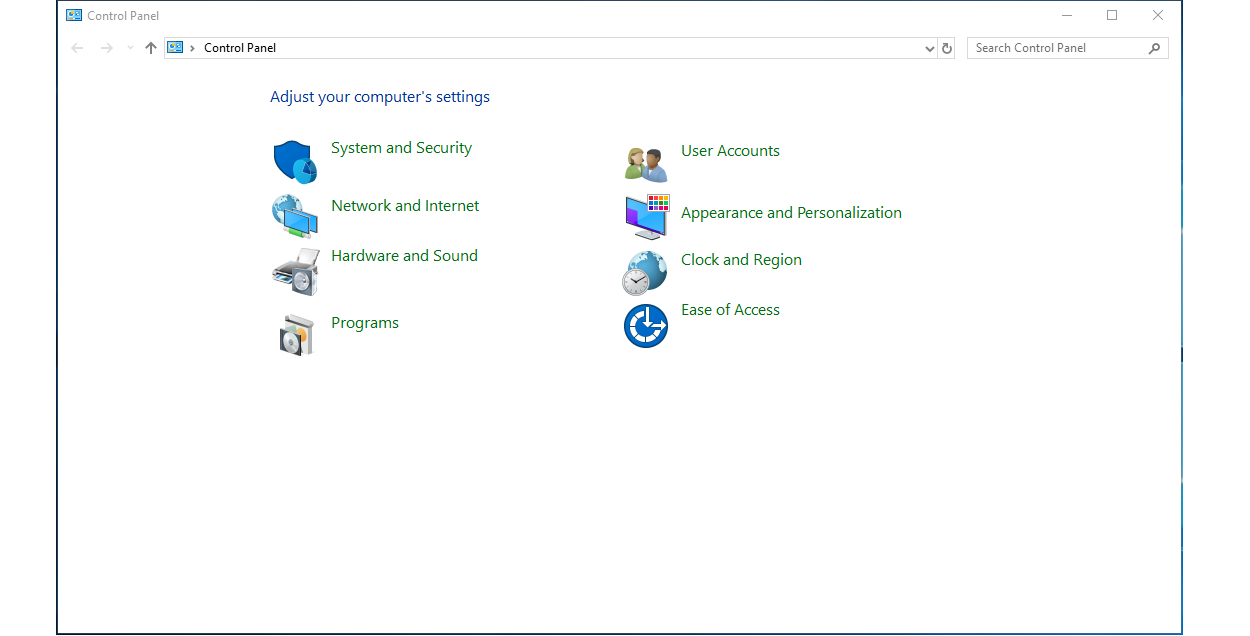The width and height of the screenshot is (1250, 636).
Task: Open Appearance and Personalization
Action: [791, 212]
